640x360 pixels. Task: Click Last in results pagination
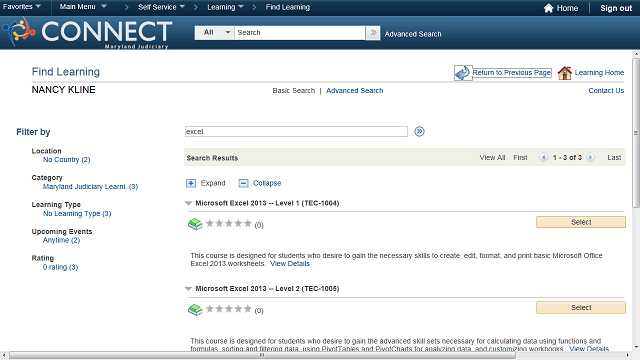pos(614,158)
